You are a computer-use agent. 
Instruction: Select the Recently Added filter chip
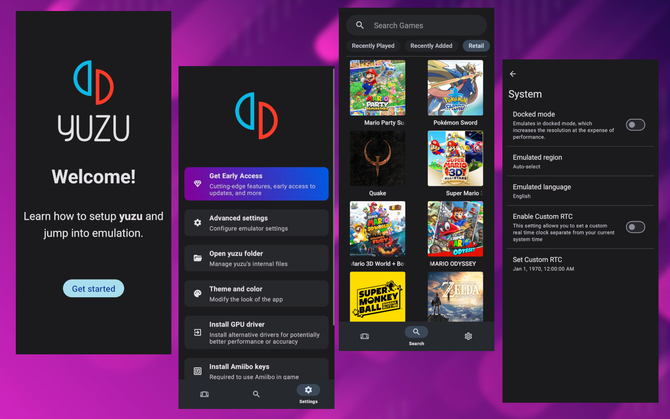click(x=431, y=46)
